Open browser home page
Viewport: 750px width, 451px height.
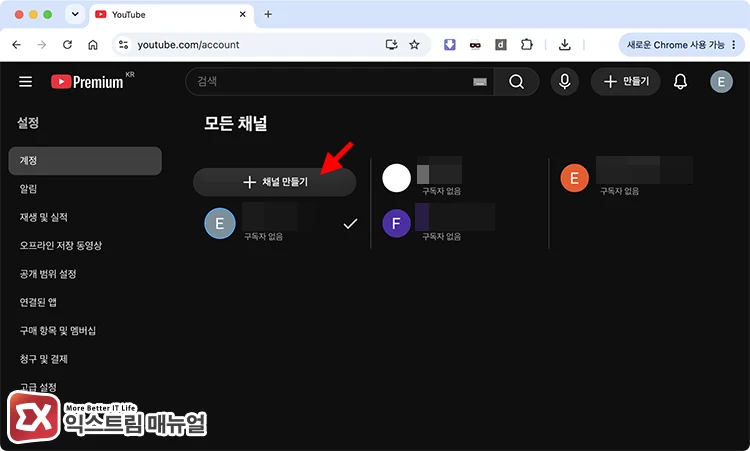93,44
